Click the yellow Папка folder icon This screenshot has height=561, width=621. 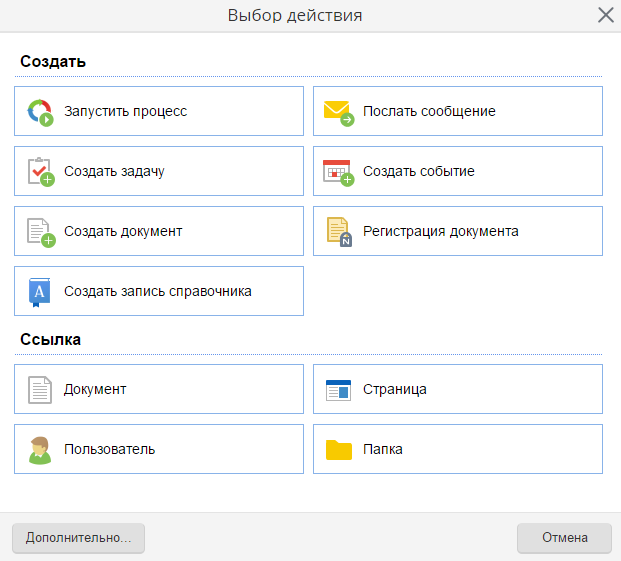[x=339, y=450]
